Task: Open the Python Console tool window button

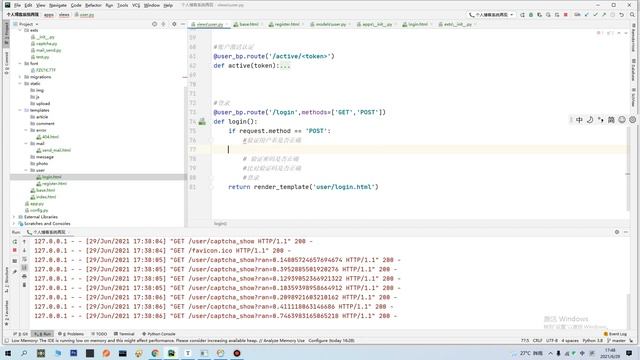Action: [x=158, y=334]
